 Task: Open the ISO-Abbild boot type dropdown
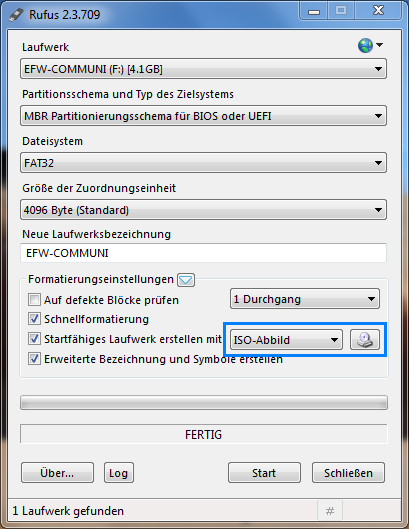point(286,339)
